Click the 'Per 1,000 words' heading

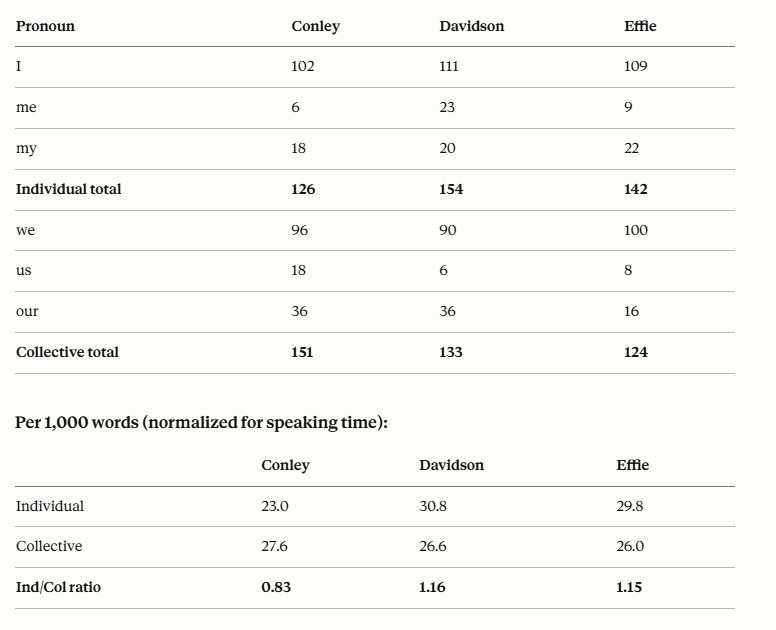[201, 423]
